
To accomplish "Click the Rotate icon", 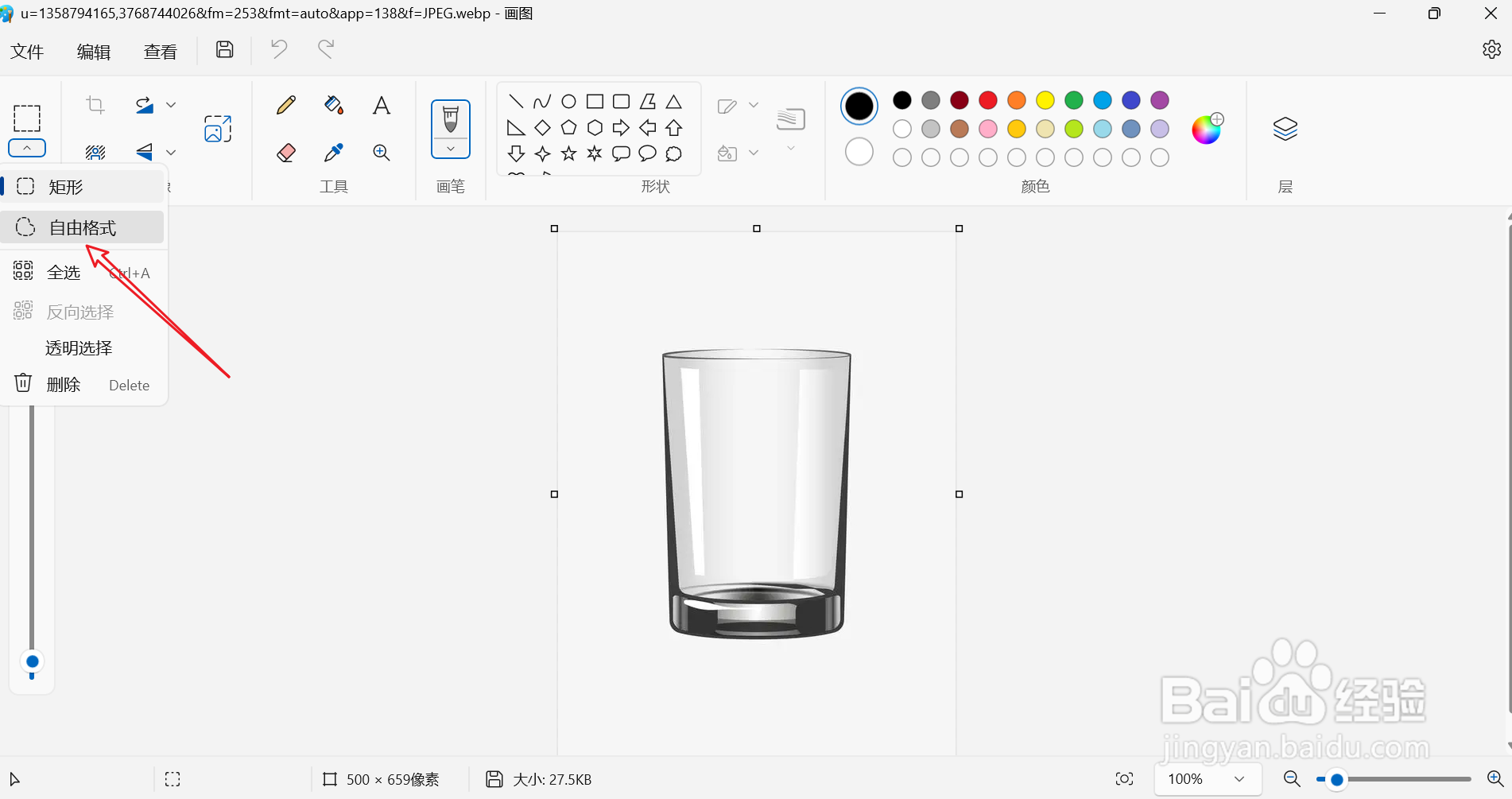I will pyautogui.click(x=145, y=105).
